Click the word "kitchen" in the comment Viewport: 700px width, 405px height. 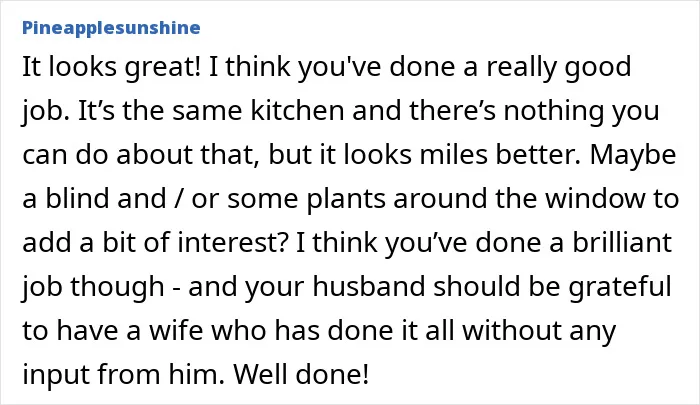coord(297,111)
